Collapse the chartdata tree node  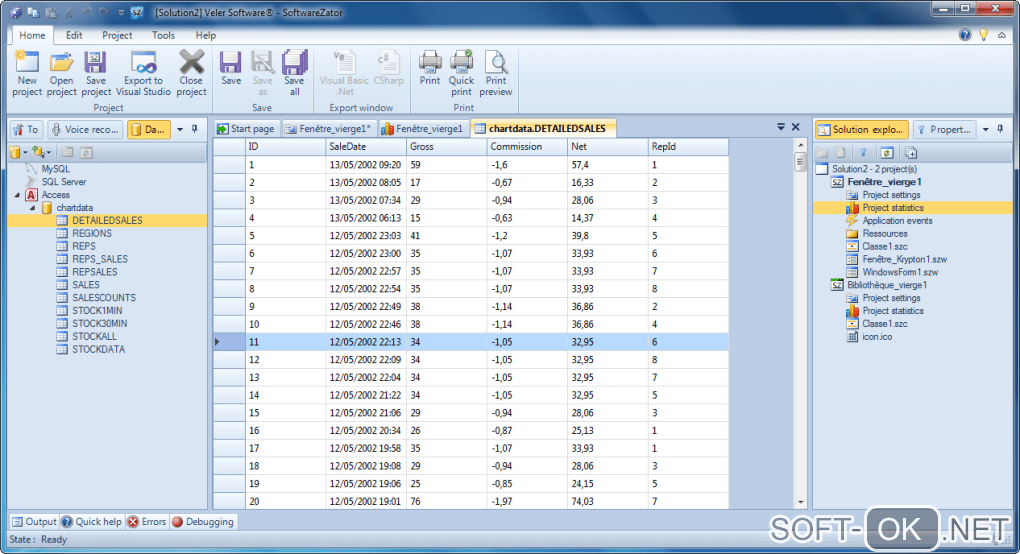pyautogui.click(x=33, y=207)
